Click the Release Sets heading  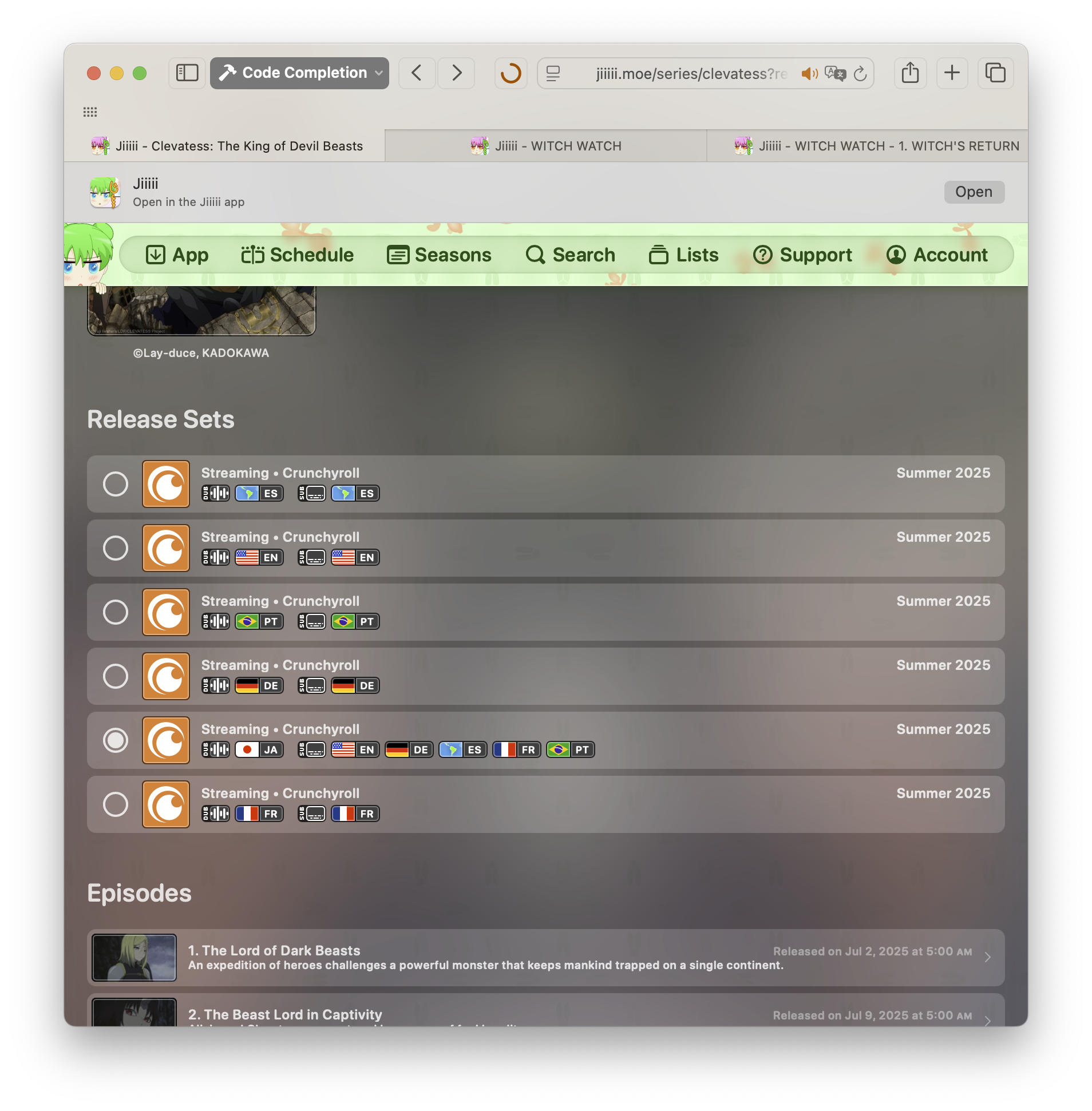(x=161, y=420)
